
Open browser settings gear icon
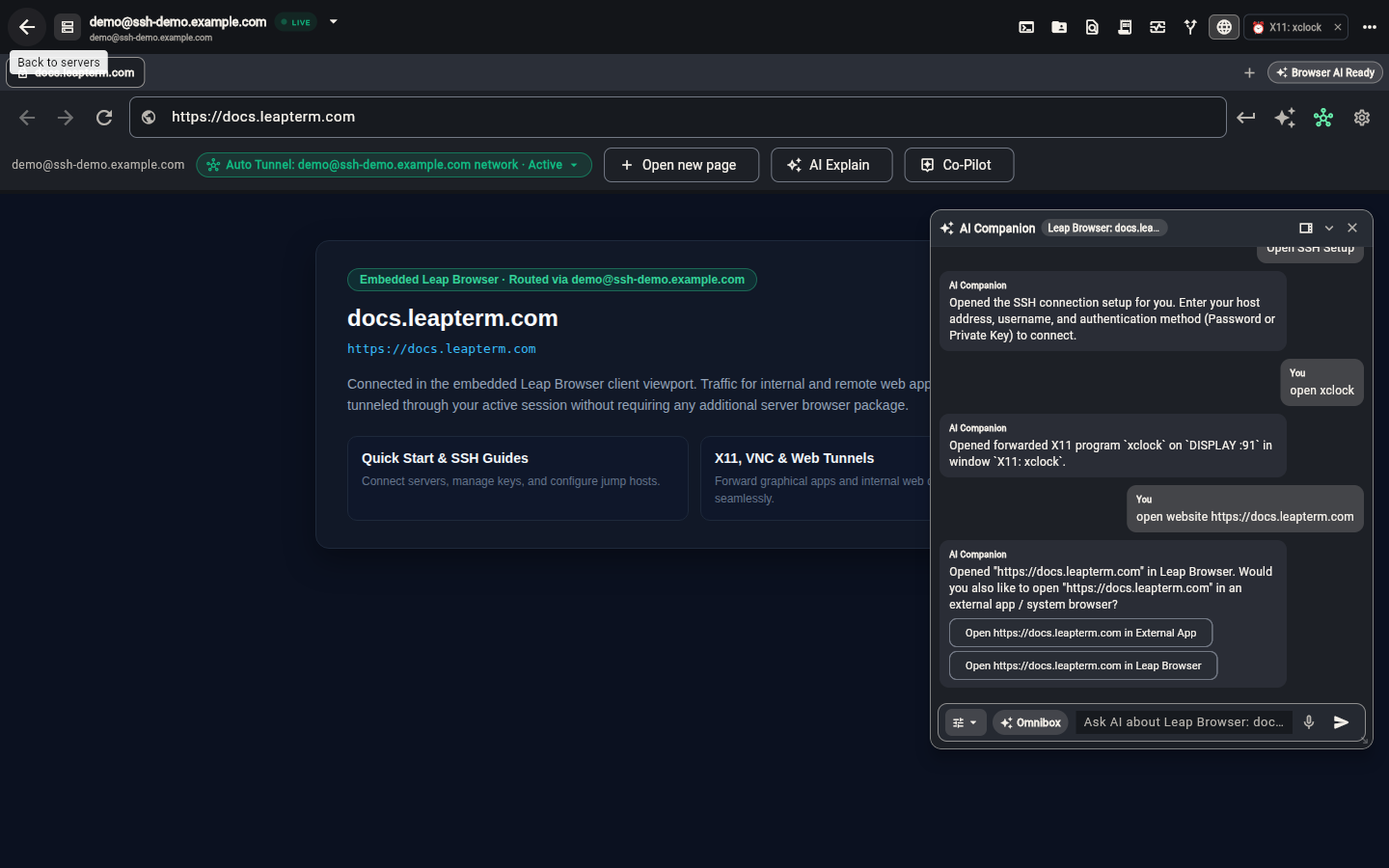point(1362,118)
